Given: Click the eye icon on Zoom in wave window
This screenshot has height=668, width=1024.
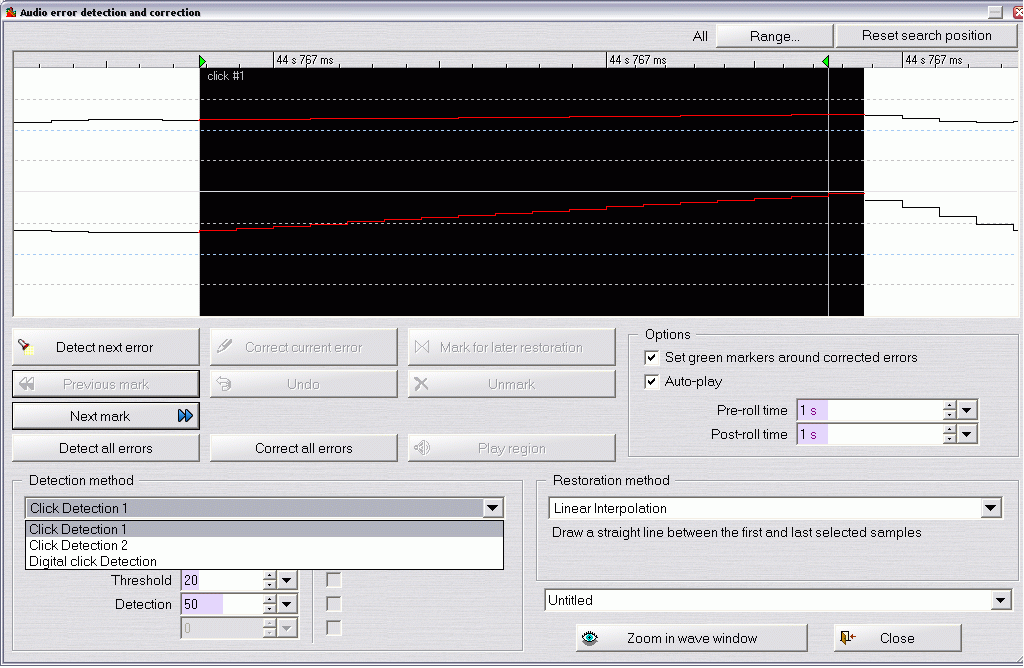Looking at the screenshot, I should point(590,638).
